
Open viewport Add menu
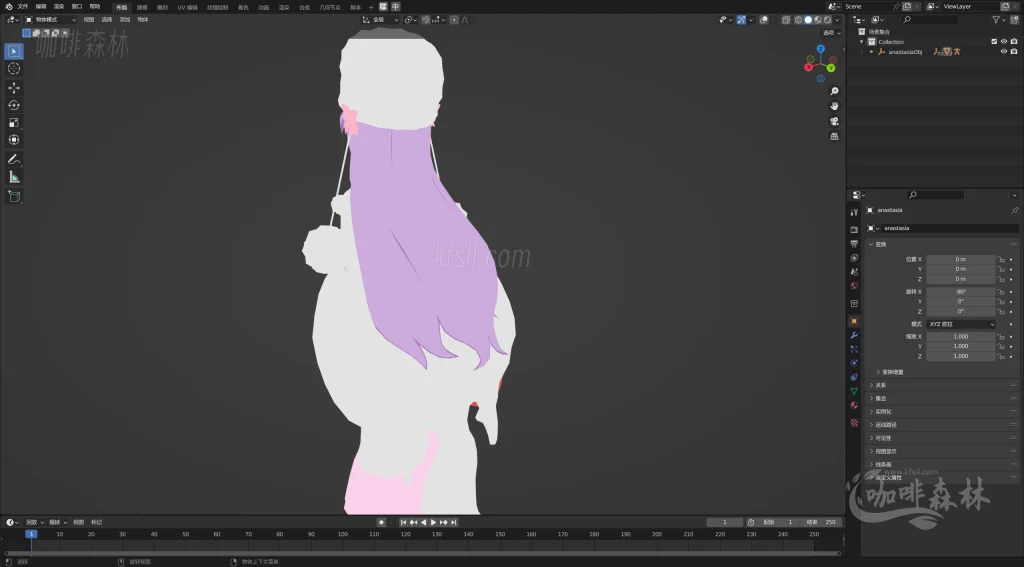click(x=124, y=20)
